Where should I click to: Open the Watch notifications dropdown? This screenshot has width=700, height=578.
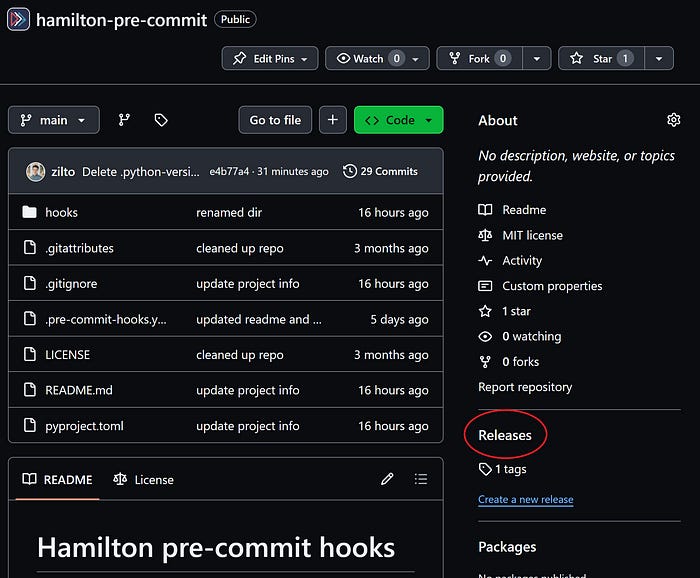pos(377,58)
